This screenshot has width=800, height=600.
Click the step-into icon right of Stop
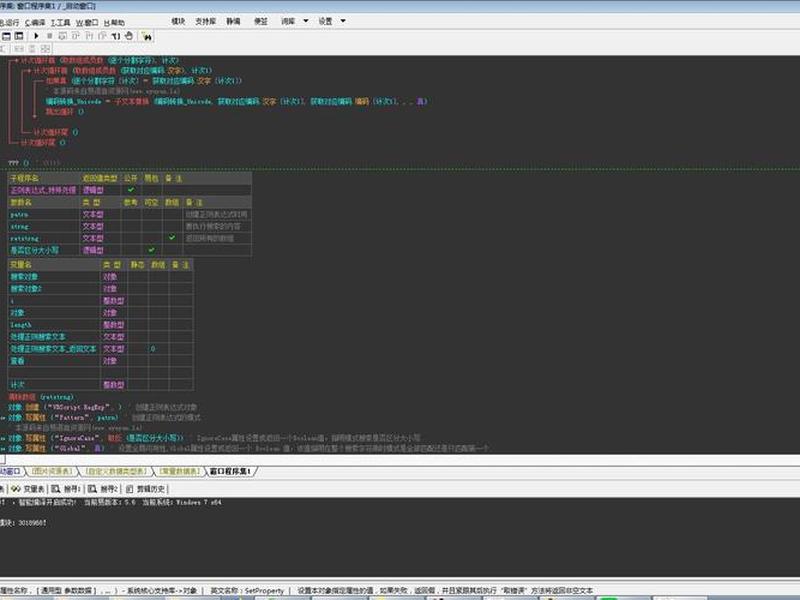click(x=63, y=36)
